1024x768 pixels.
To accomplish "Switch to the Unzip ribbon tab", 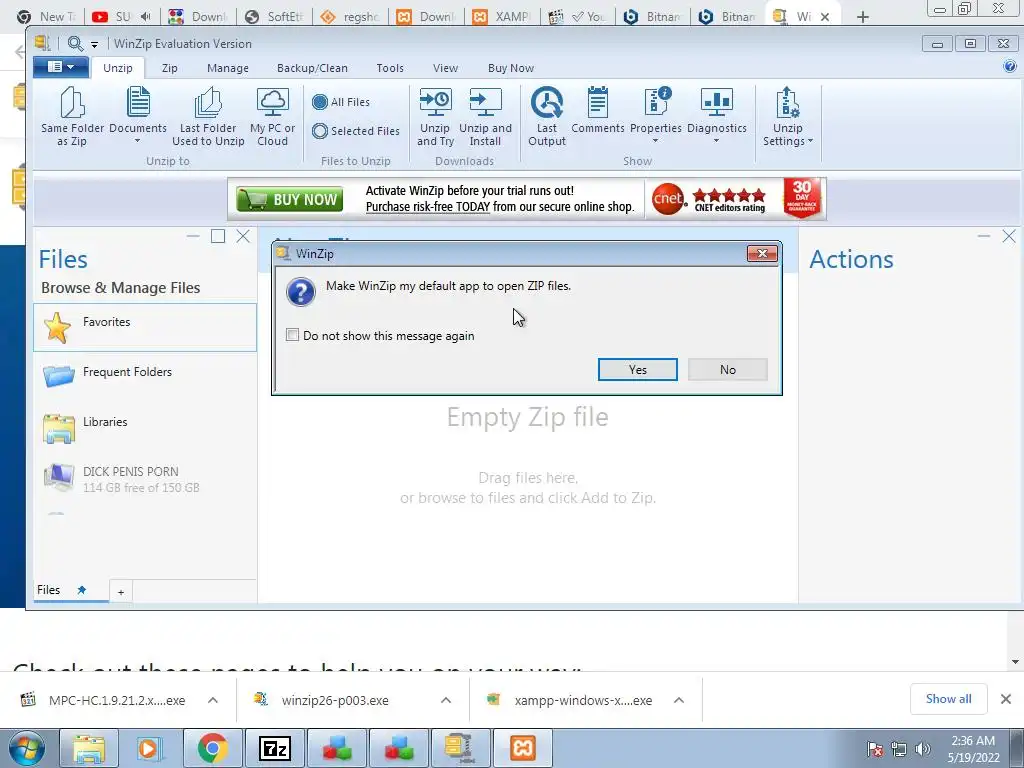I will (x=118, y=68).
